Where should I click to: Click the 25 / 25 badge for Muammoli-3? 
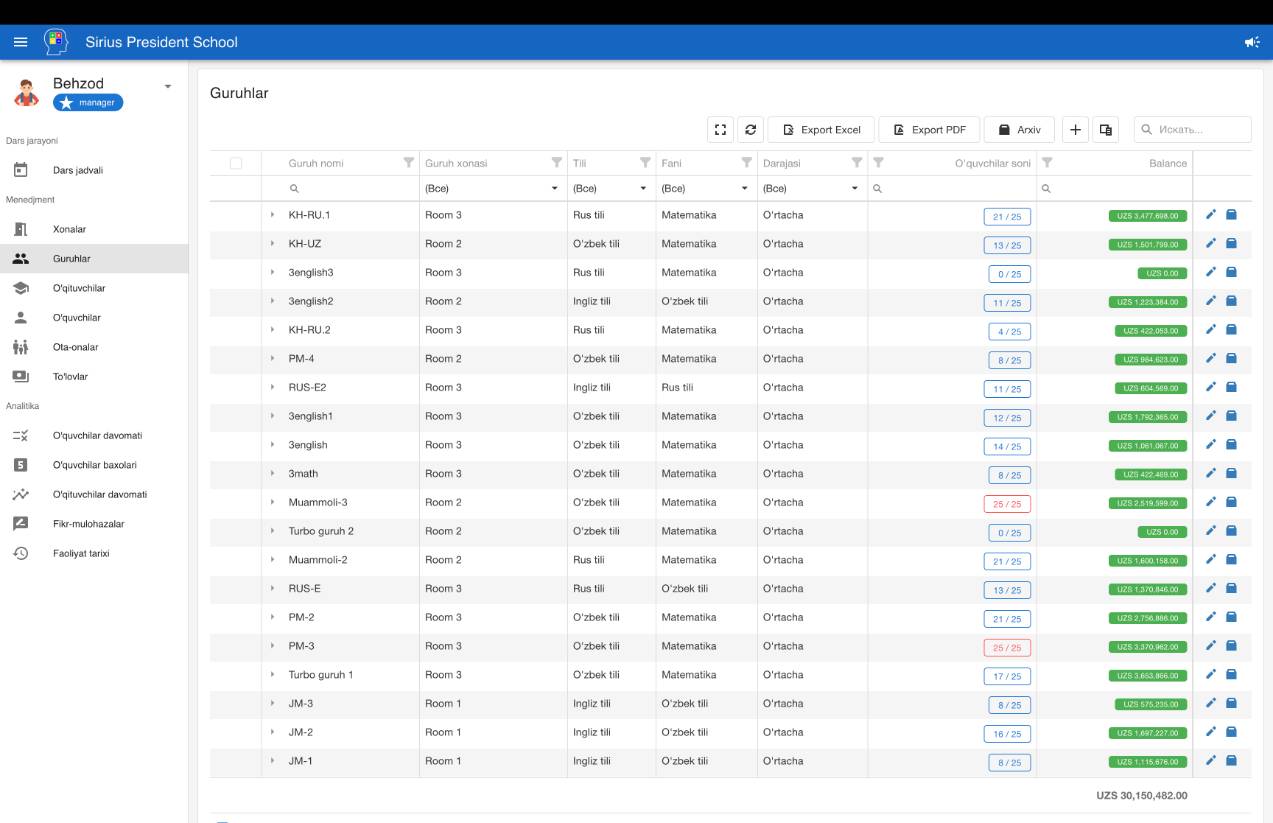pyautogui.click(x=1007, y=504)
